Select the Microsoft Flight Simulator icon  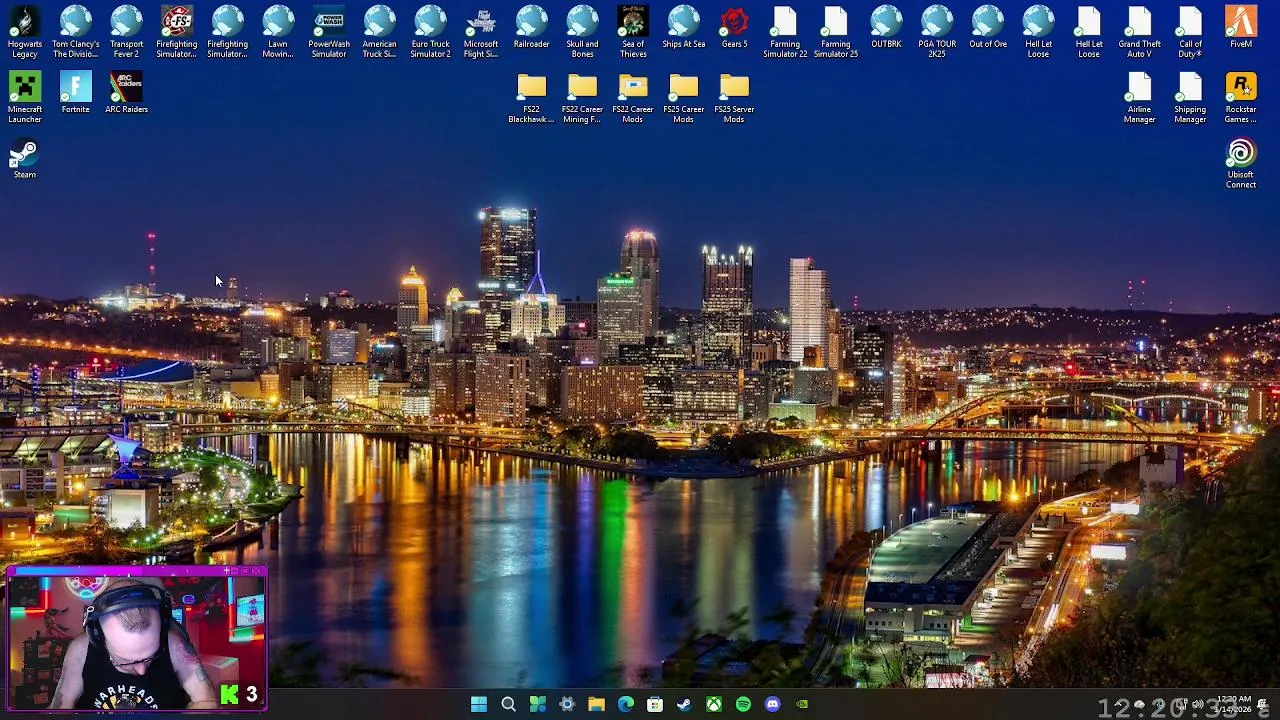481,32
